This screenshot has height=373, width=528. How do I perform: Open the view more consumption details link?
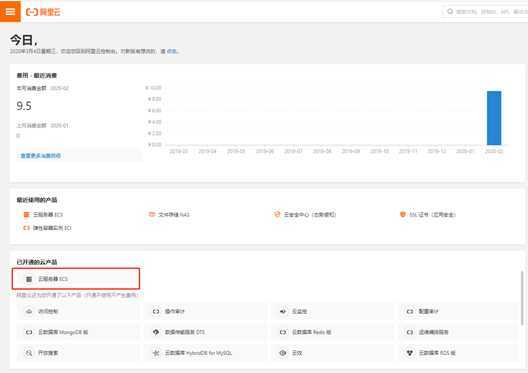(41, 156)
